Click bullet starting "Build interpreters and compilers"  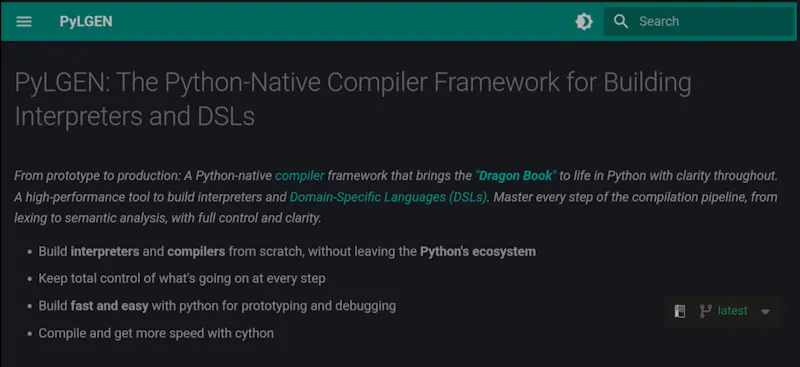[x=287, y=252]
